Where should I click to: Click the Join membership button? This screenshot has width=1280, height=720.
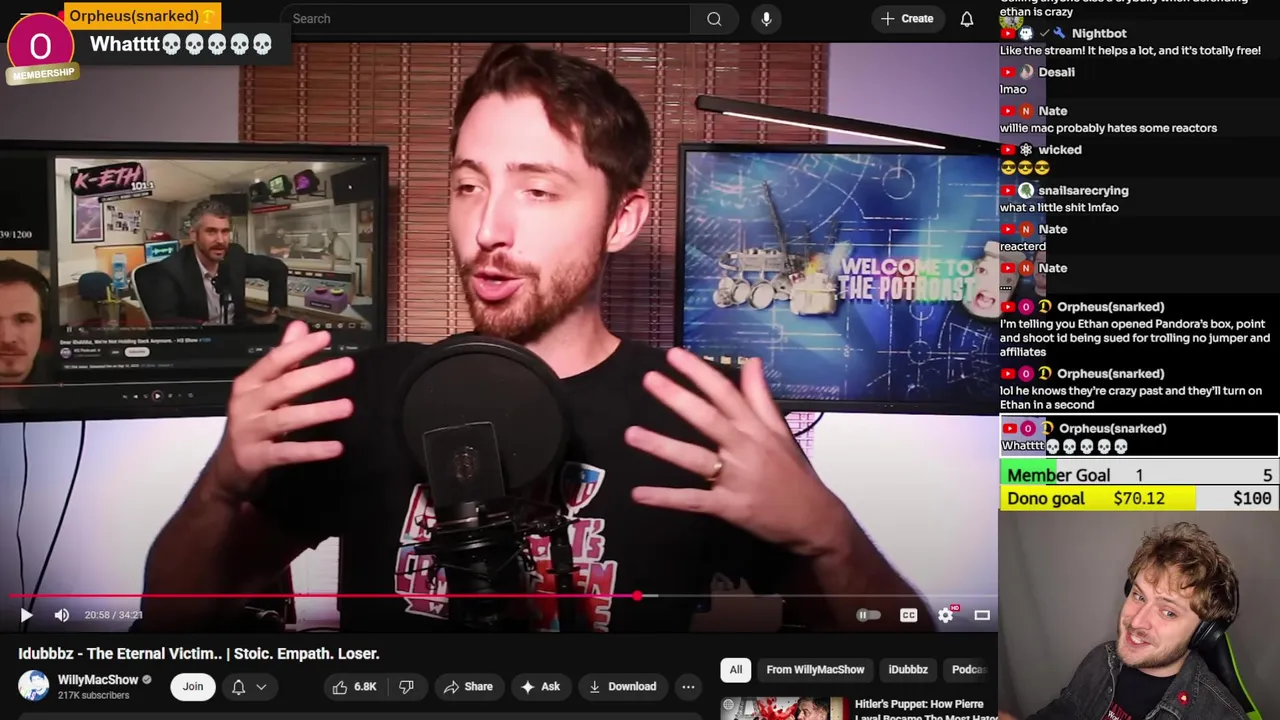tap(193, 686)
